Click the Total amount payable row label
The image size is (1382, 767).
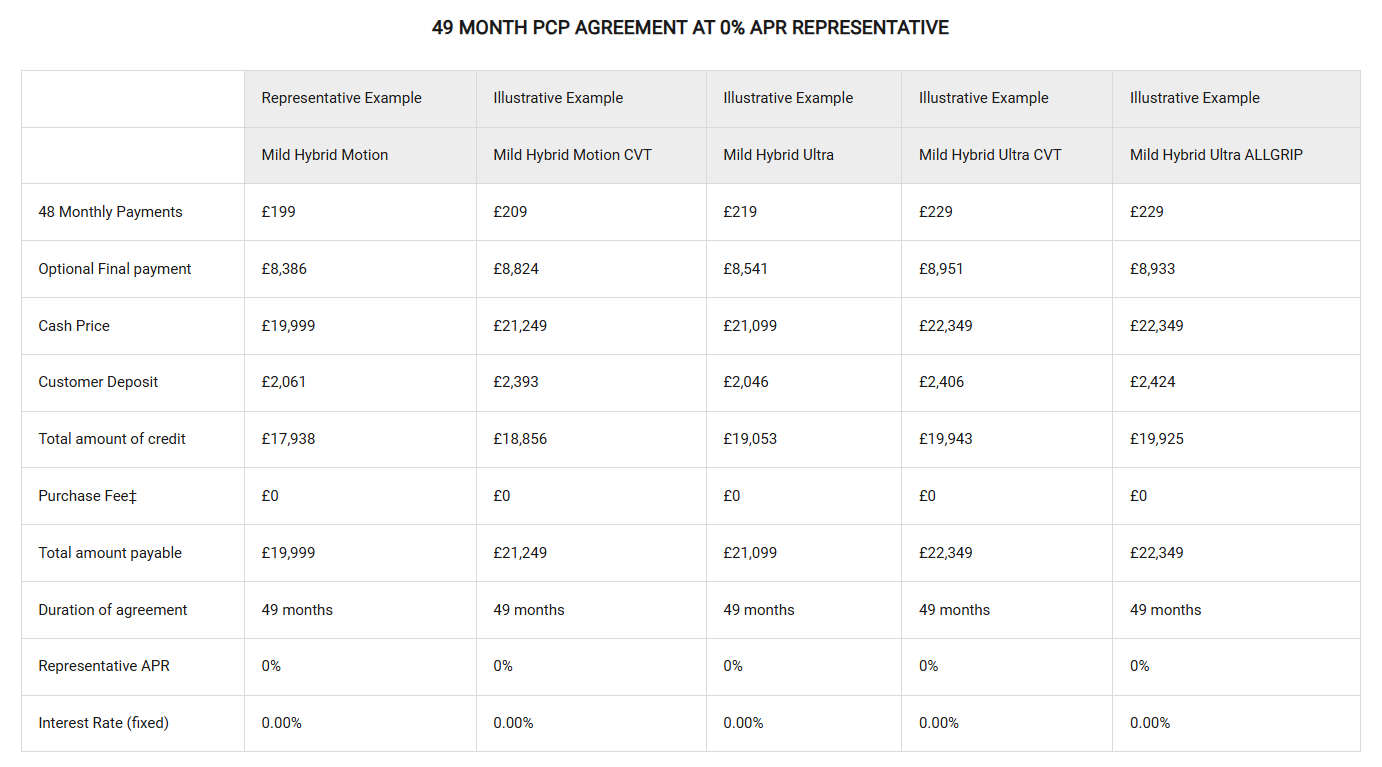pos(110,553)
